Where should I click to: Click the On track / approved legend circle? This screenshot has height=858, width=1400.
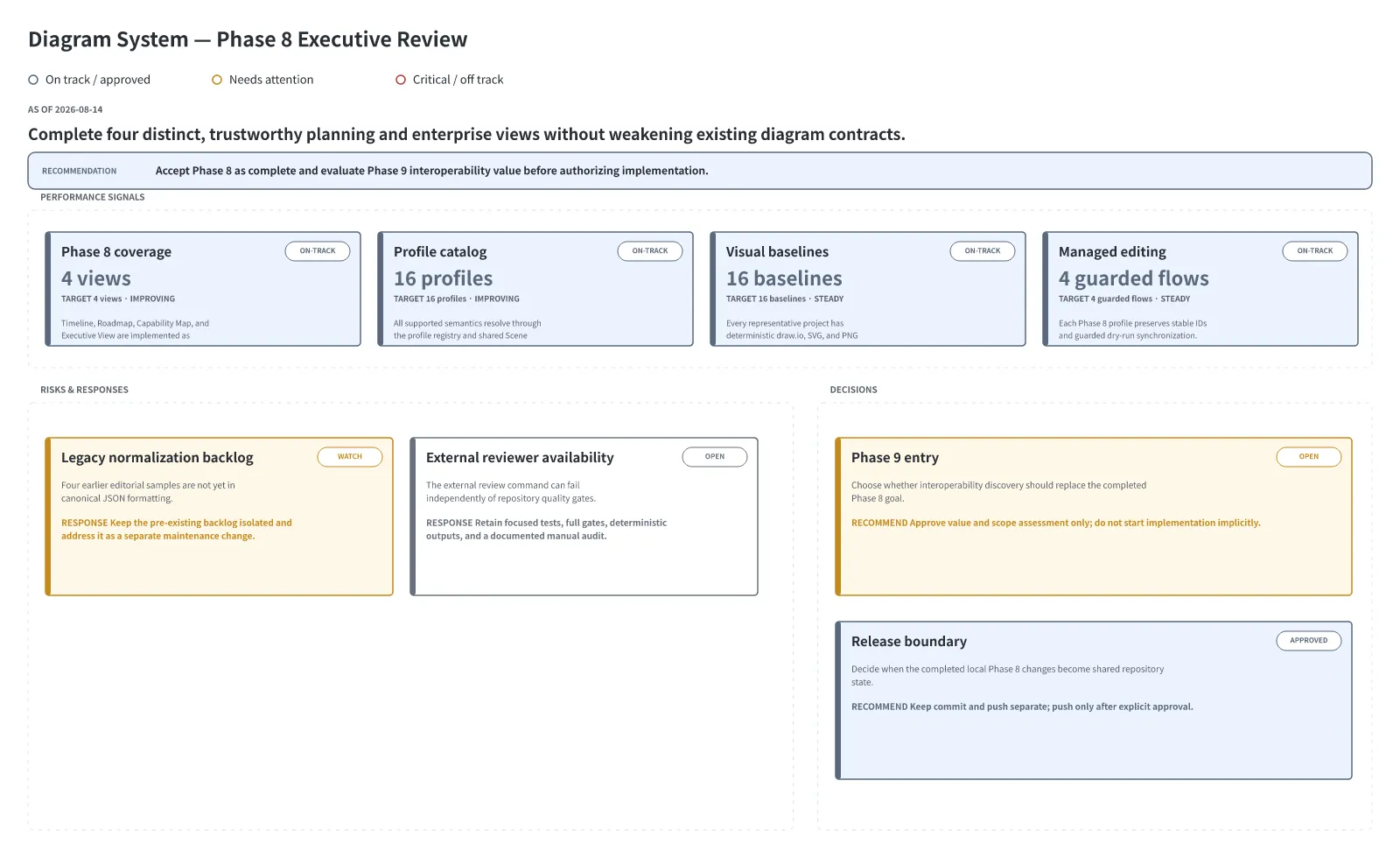tap(33, 80)
